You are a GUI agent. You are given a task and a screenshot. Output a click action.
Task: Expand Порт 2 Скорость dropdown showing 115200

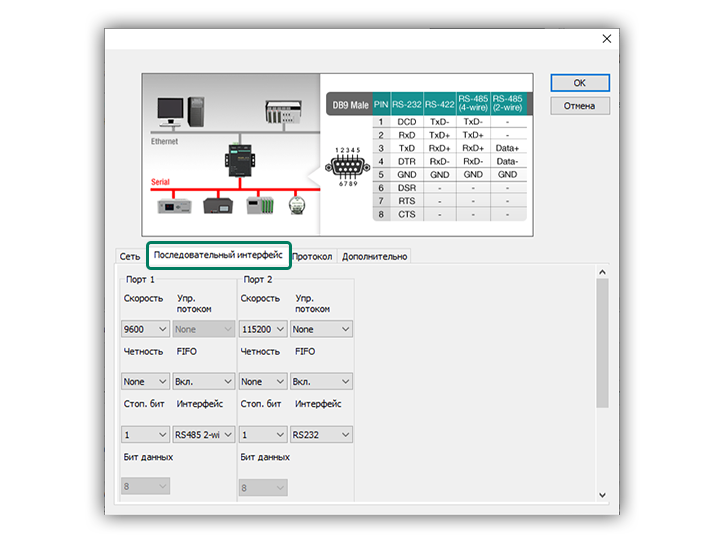click(263, 329)
